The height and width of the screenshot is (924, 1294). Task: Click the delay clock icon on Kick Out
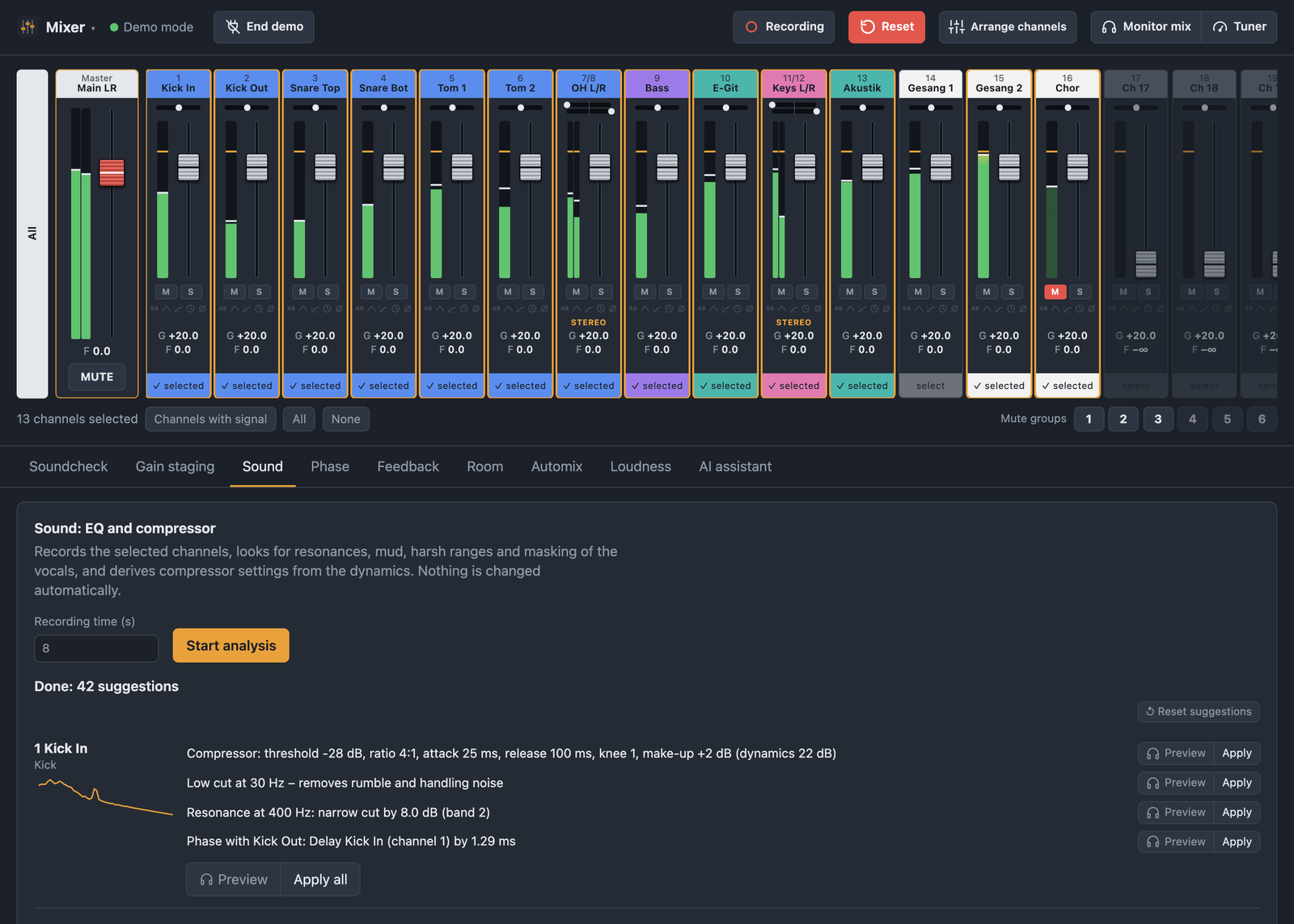pyautogui.click(x=259, y=309)
